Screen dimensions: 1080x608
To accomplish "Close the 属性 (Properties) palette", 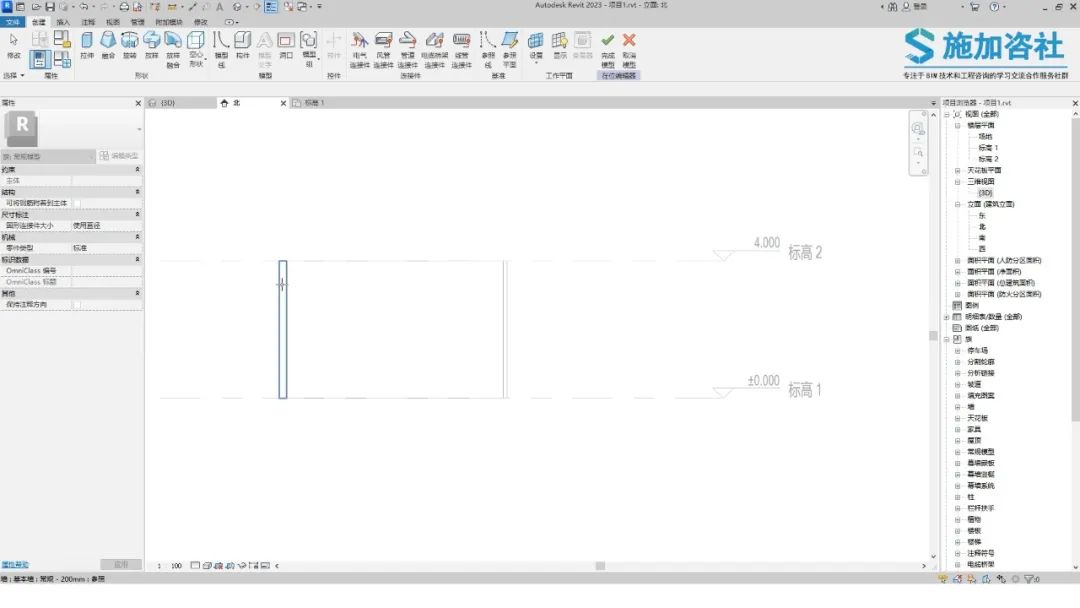I will click(x=138, y=103).
